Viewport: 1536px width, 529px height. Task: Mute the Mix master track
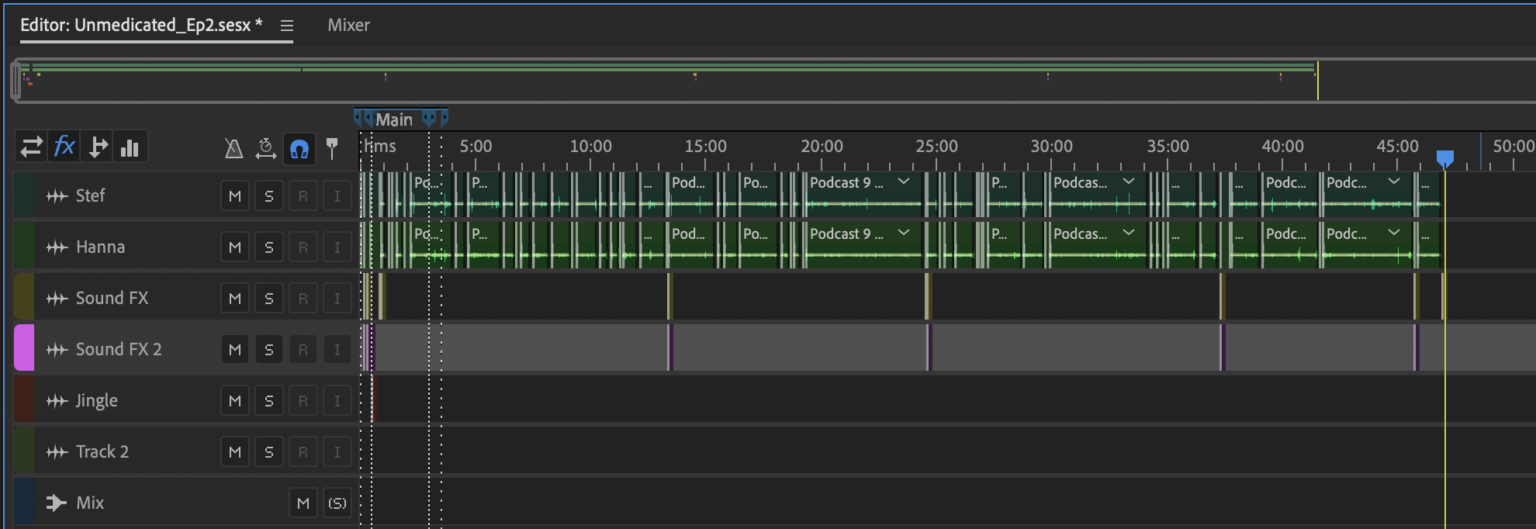click(303, 503)
